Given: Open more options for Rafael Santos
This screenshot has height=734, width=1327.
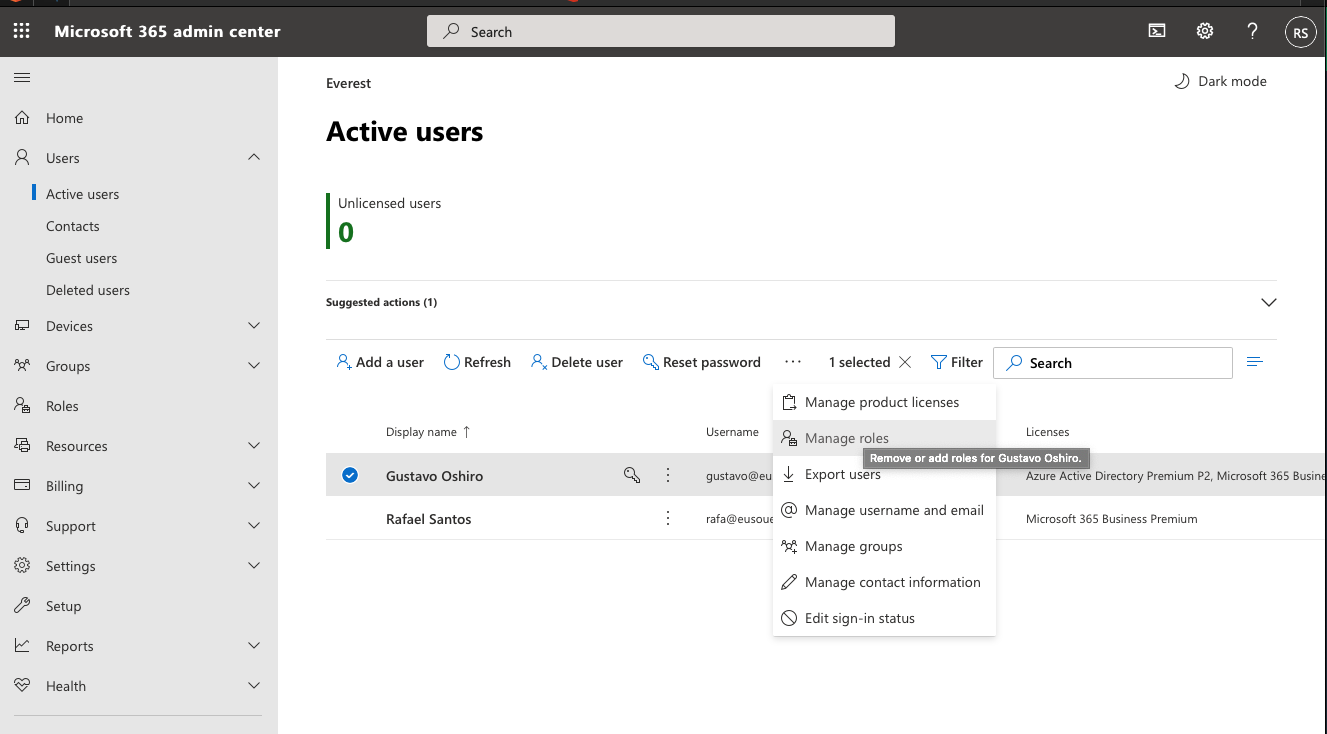Looking at the screenshot, I should [668, 518].
